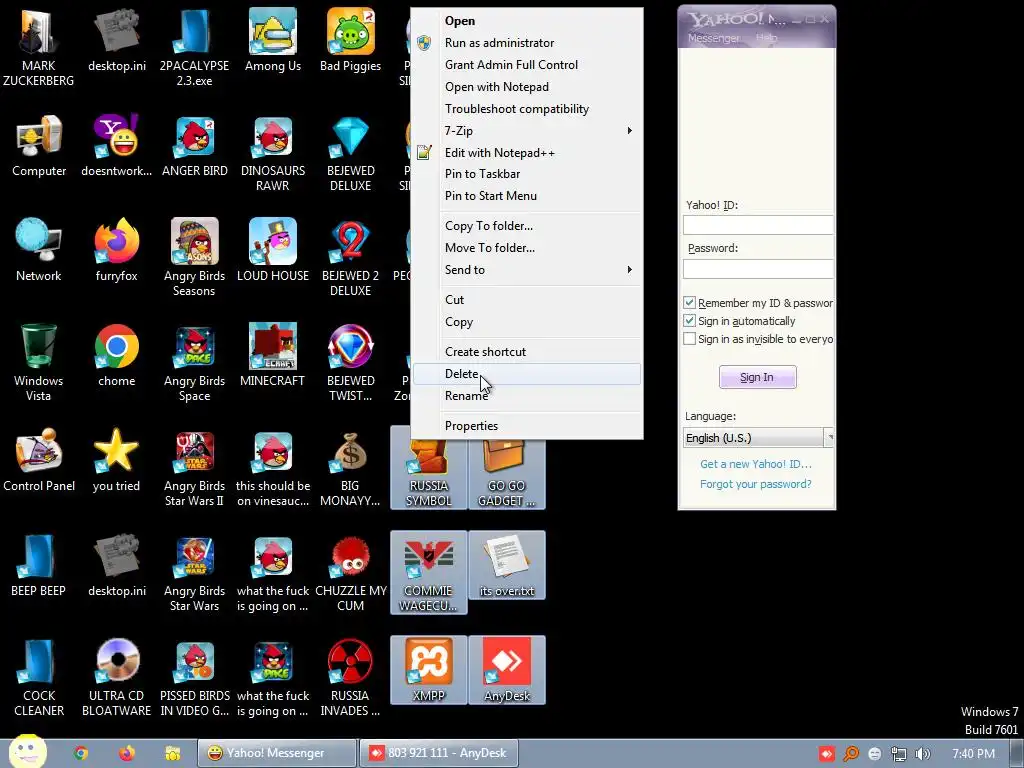Viewport: 1024px width, 768px height.
Task: Click the AnyDesk 803 921 111 taskbar button
Action: (x=438, y=753)
